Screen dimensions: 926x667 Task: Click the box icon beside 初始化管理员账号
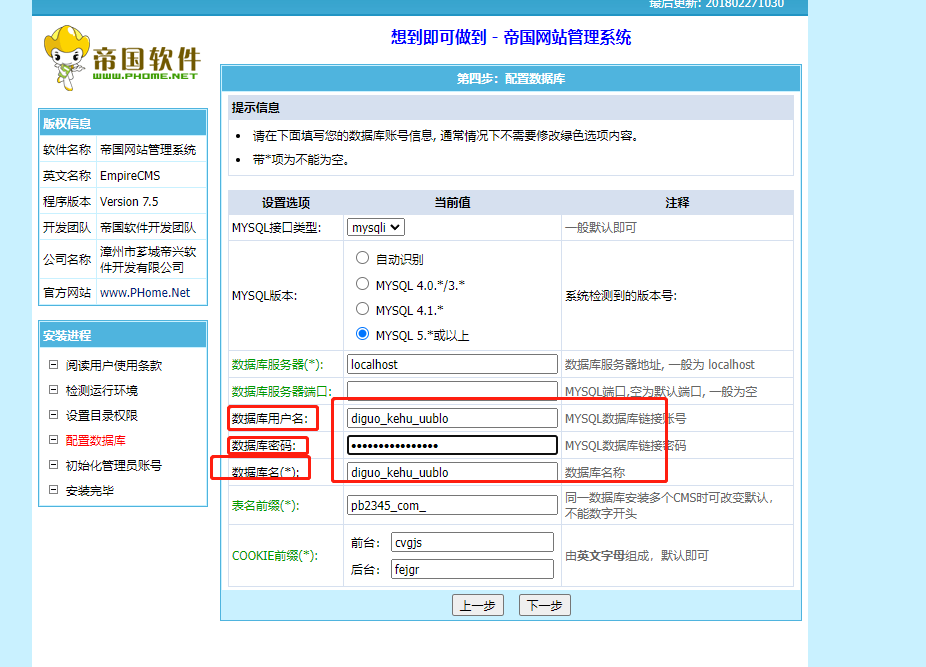pyautogui.click(x=53, y=465)
